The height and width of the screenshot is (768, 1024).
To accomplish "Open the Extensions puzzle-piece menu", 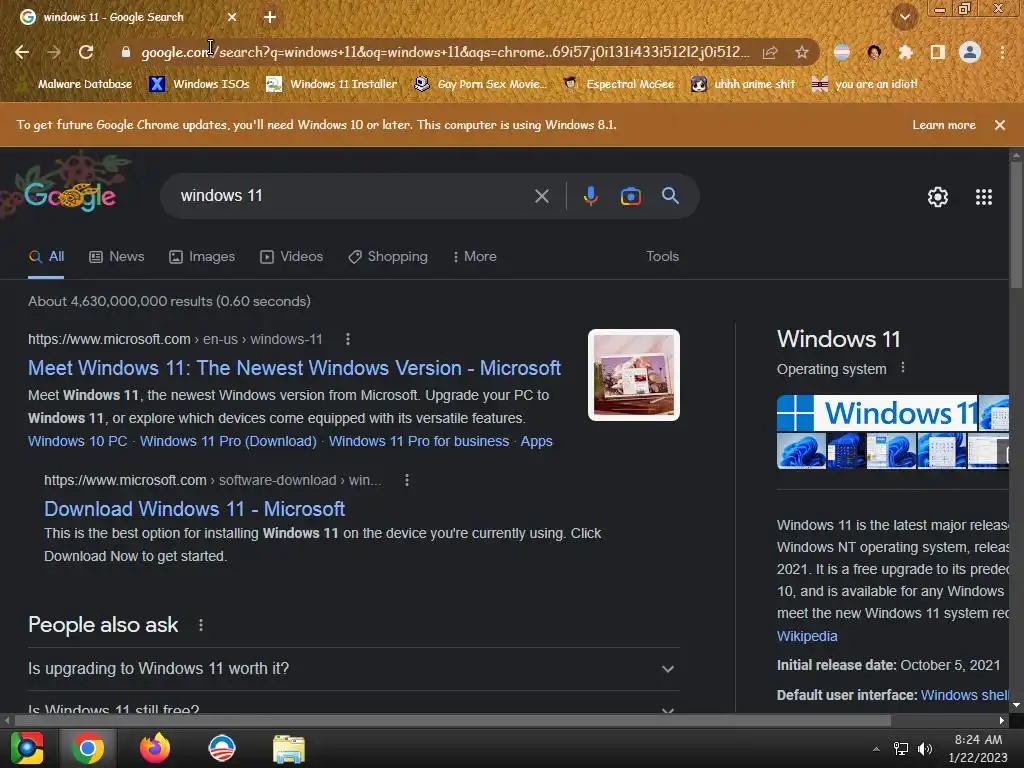I will 905,52.
